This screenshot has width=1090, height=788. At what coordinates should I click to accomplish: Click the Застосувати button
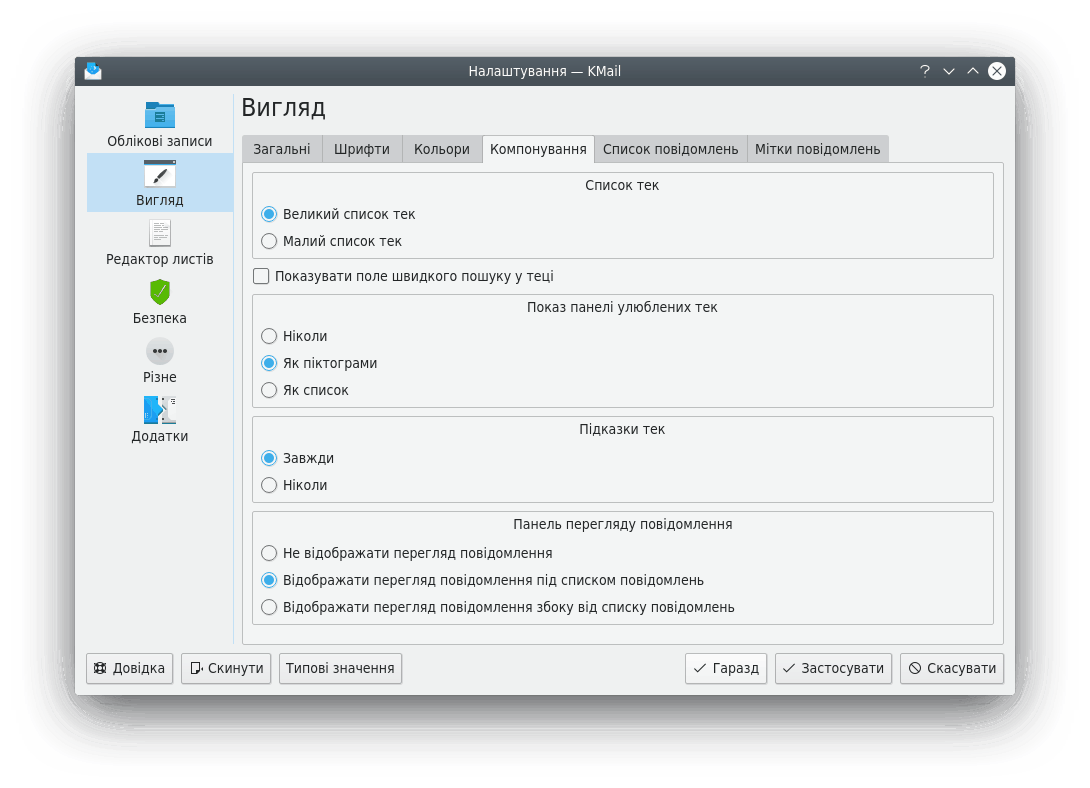coord(834,668)
